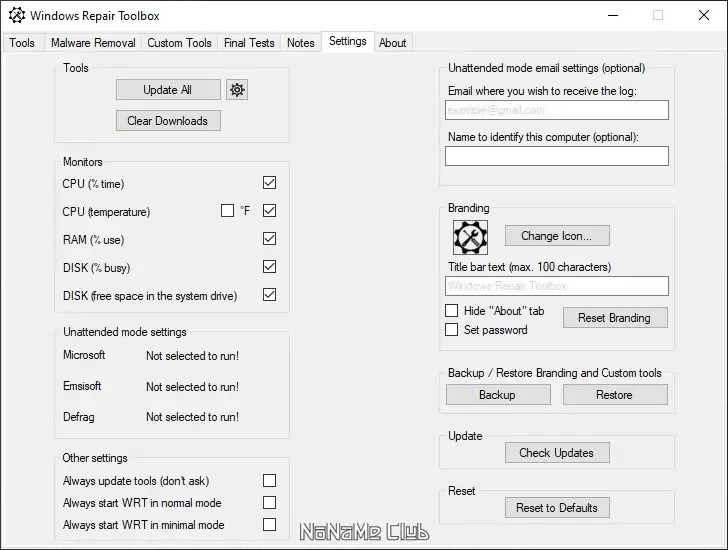Click the Change Icon... button
Viewport: 728px width, 550px height.
(557, 236)
